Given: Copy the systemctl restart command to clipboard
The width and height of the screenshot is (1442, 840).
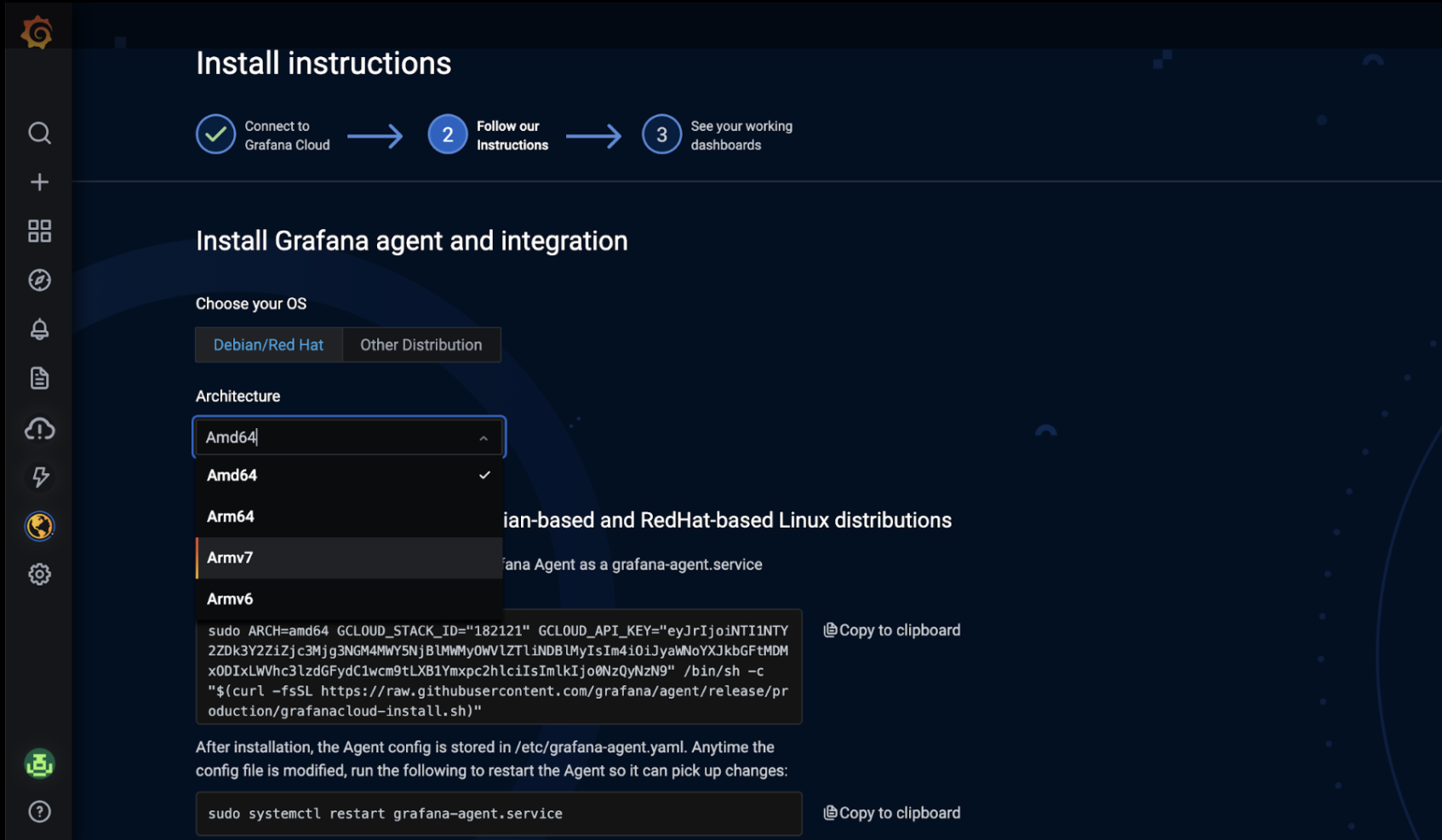Looking at the screenshot, I should pos(892,814).
